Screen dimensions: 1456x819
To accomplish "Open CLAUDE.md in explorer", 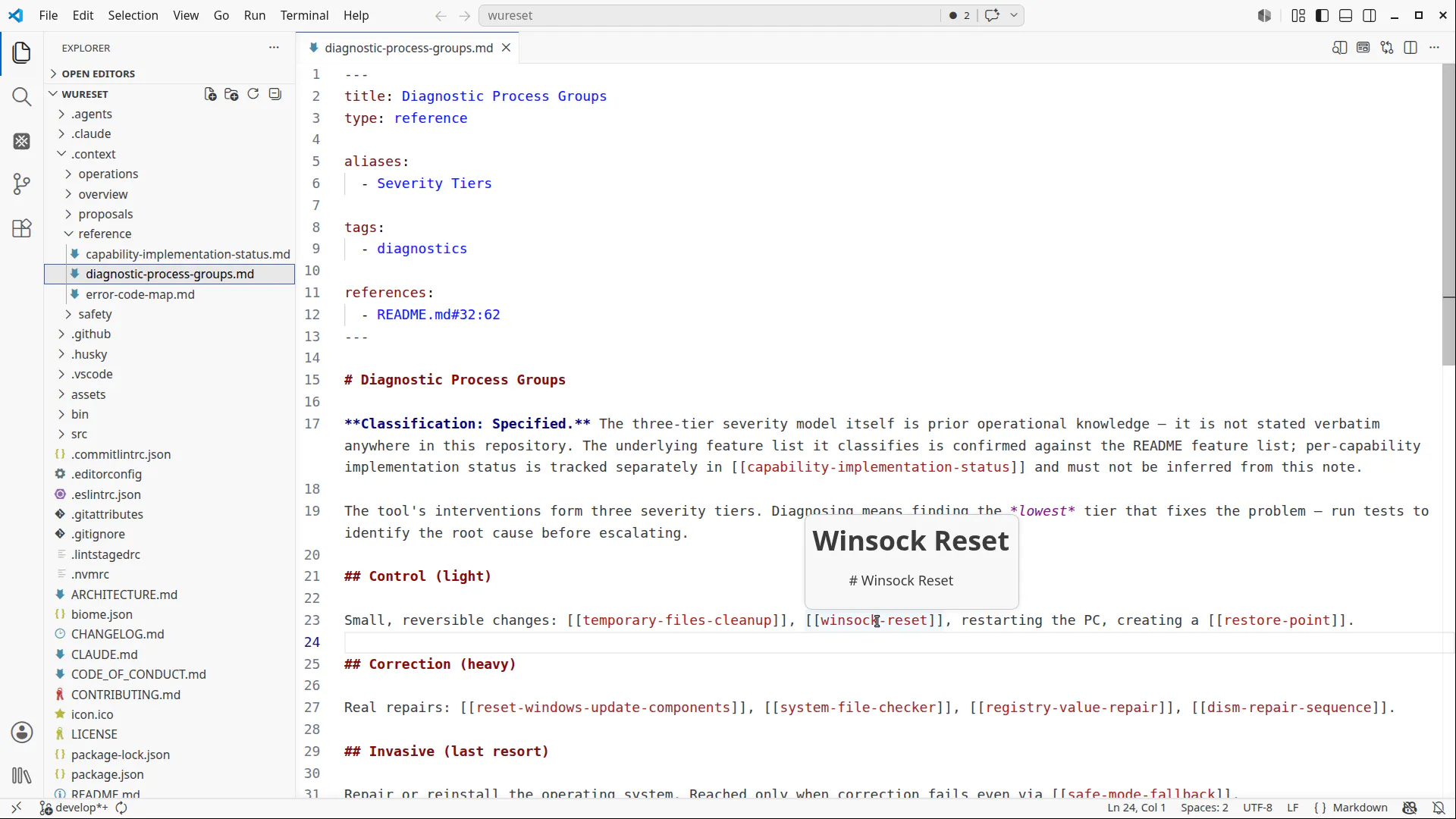I will point(104,654).
